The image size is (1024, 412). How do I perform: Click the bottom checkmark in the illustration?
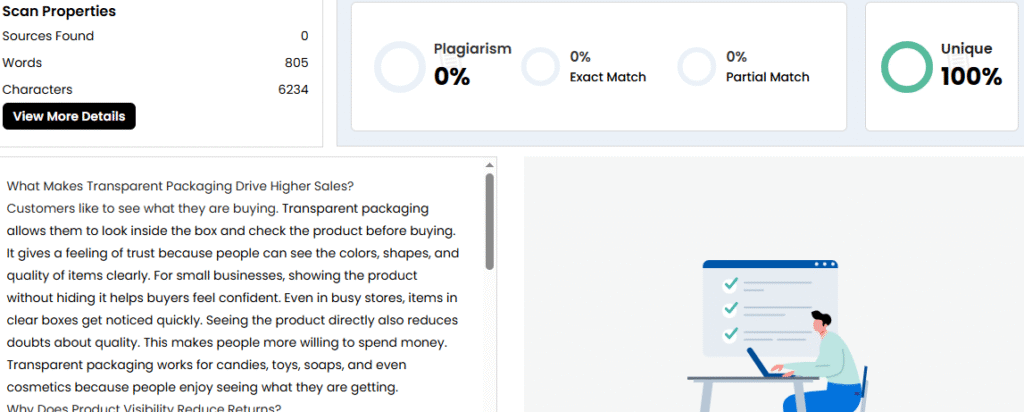(731, 333)
